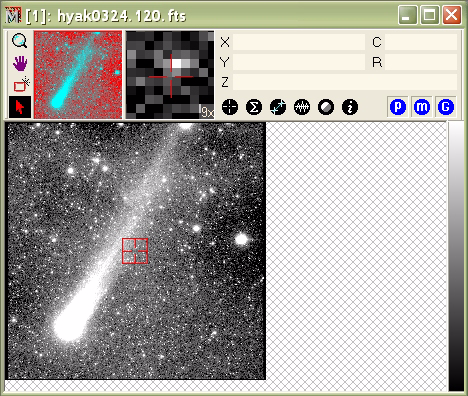468x396 pixels.
Task: Click the 9x magnified pixel view
Action: pos(170,75)
